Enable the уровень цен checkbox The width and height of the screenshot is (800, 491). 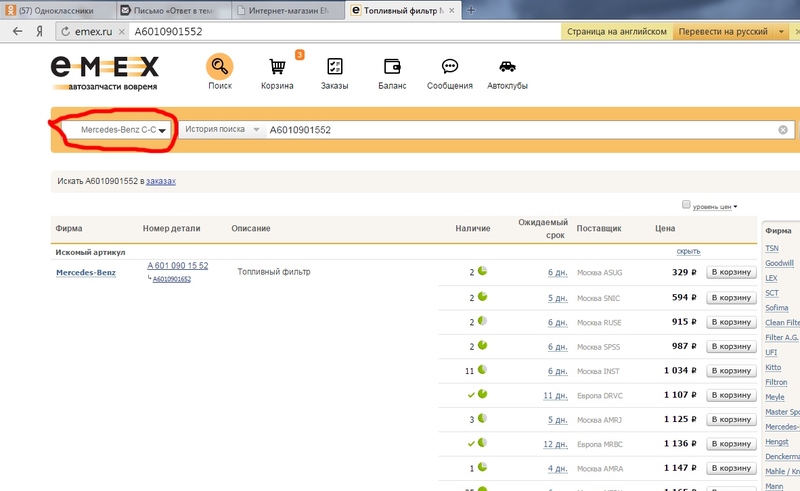click(686, 205)
